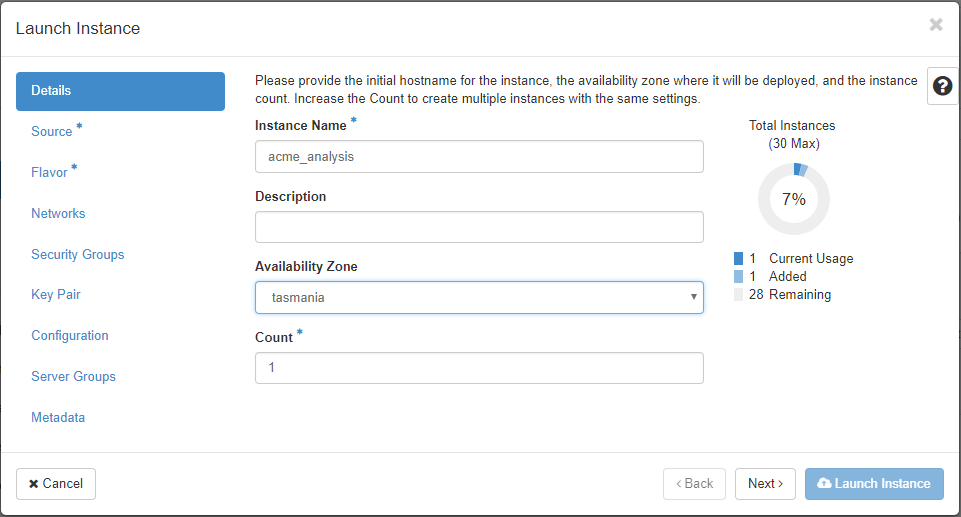Focus the Description input field

pos(479,227)
